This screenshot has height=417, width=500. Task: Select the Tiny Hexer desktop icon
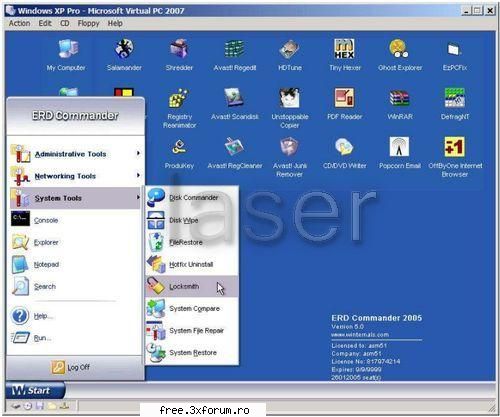click(345, 55)
